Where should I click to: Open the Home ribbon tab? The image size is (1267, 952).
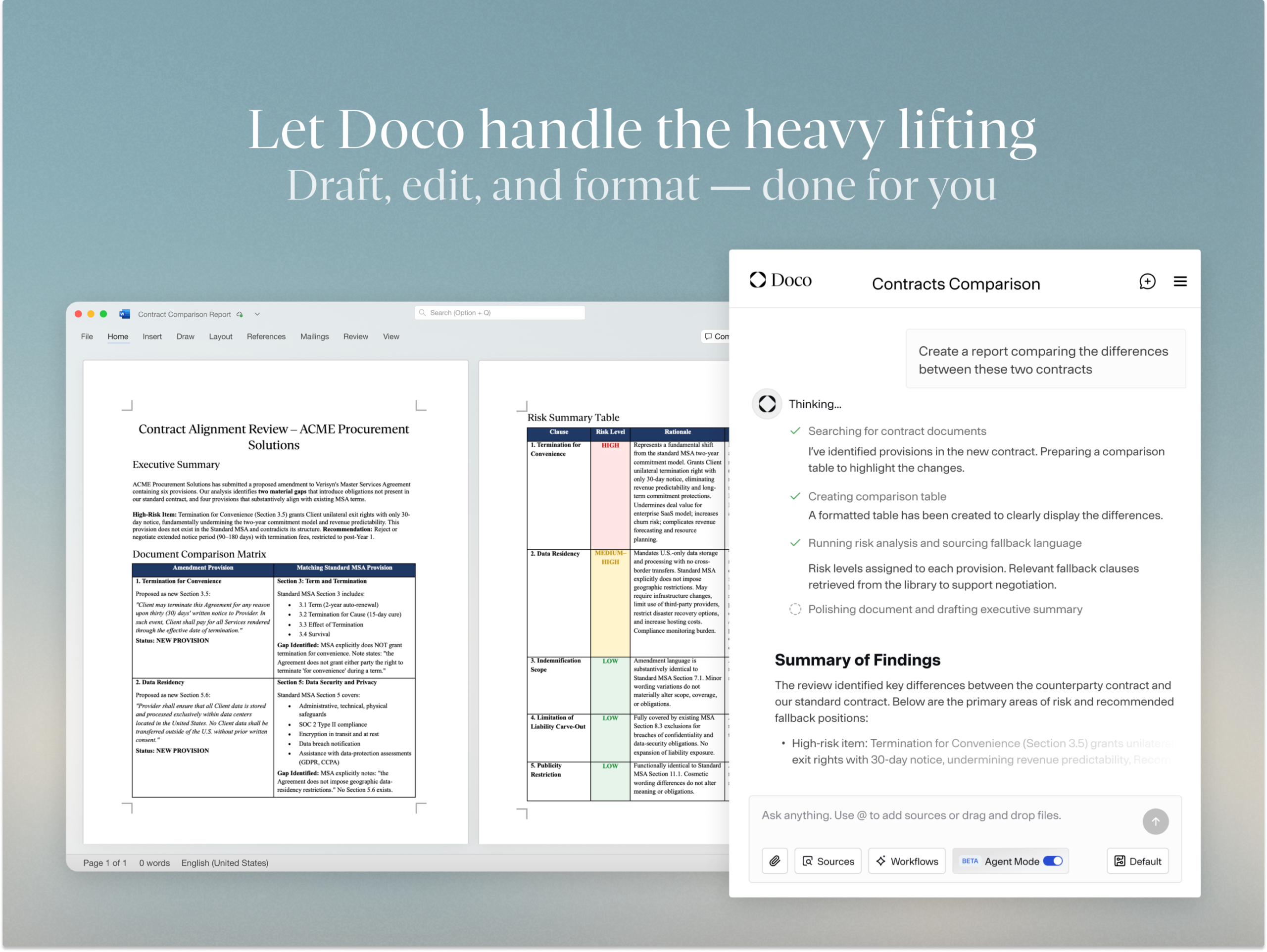(x=118, y=336)
